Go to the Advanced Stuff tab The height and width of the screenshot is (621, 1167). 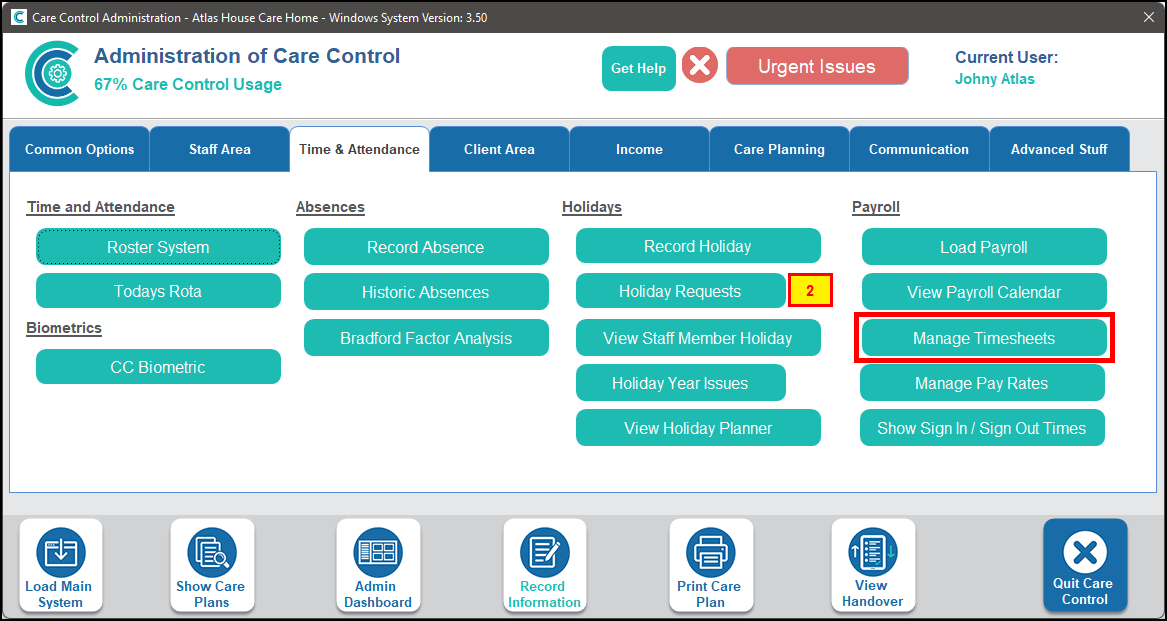pos(1058,150)
